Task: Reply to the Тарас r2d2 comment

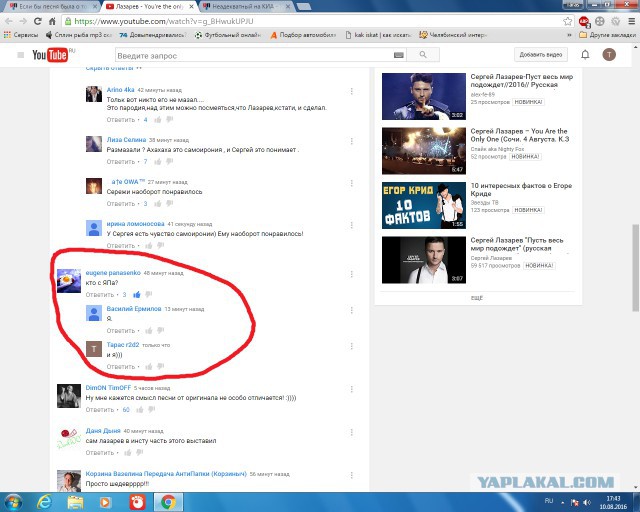Action: pos(120,367)
